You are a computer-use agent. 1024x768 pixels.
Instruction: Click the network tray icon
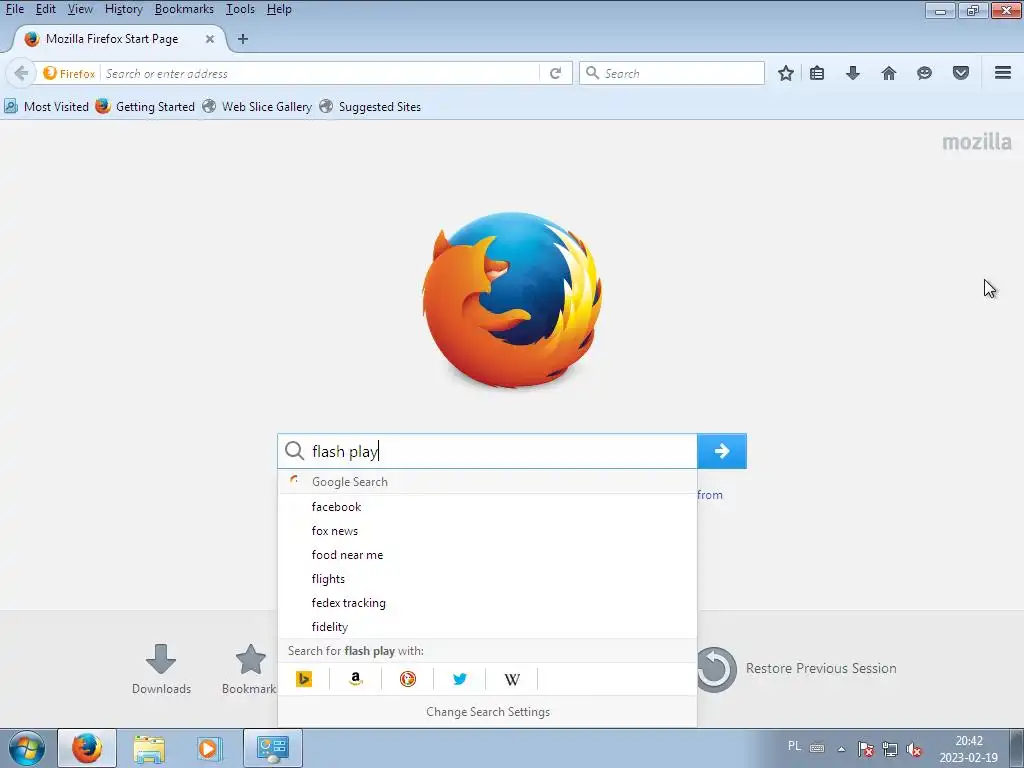889,749
